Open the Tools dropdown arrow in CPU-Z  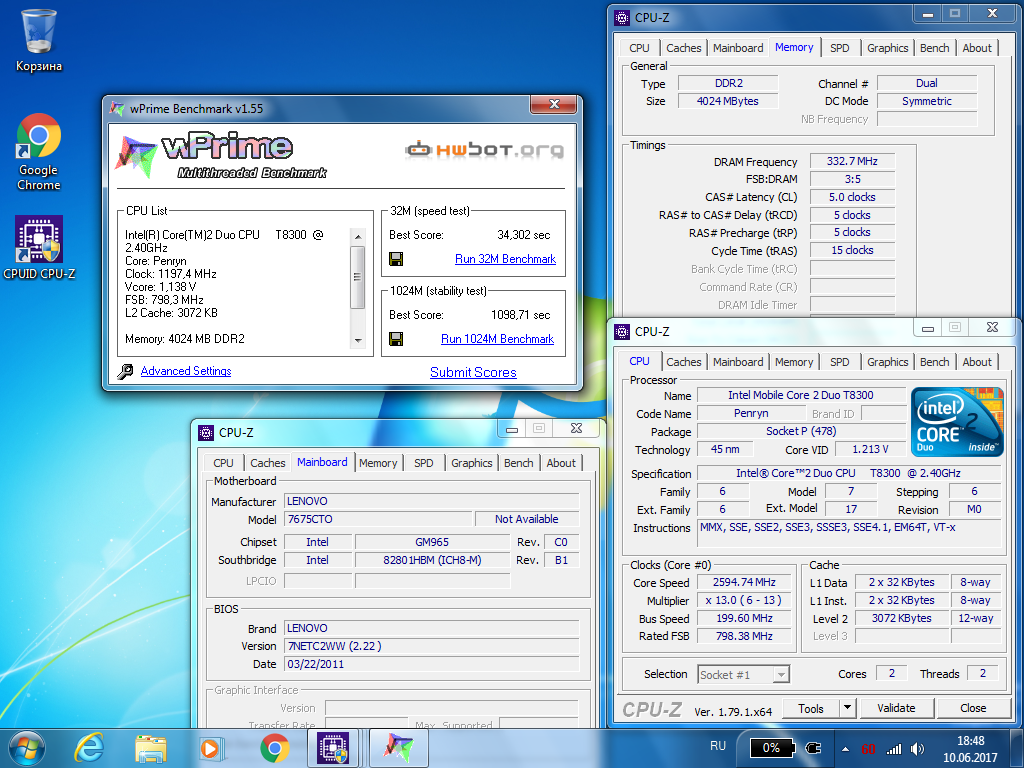pyautogui.click(x=847, y=708)
